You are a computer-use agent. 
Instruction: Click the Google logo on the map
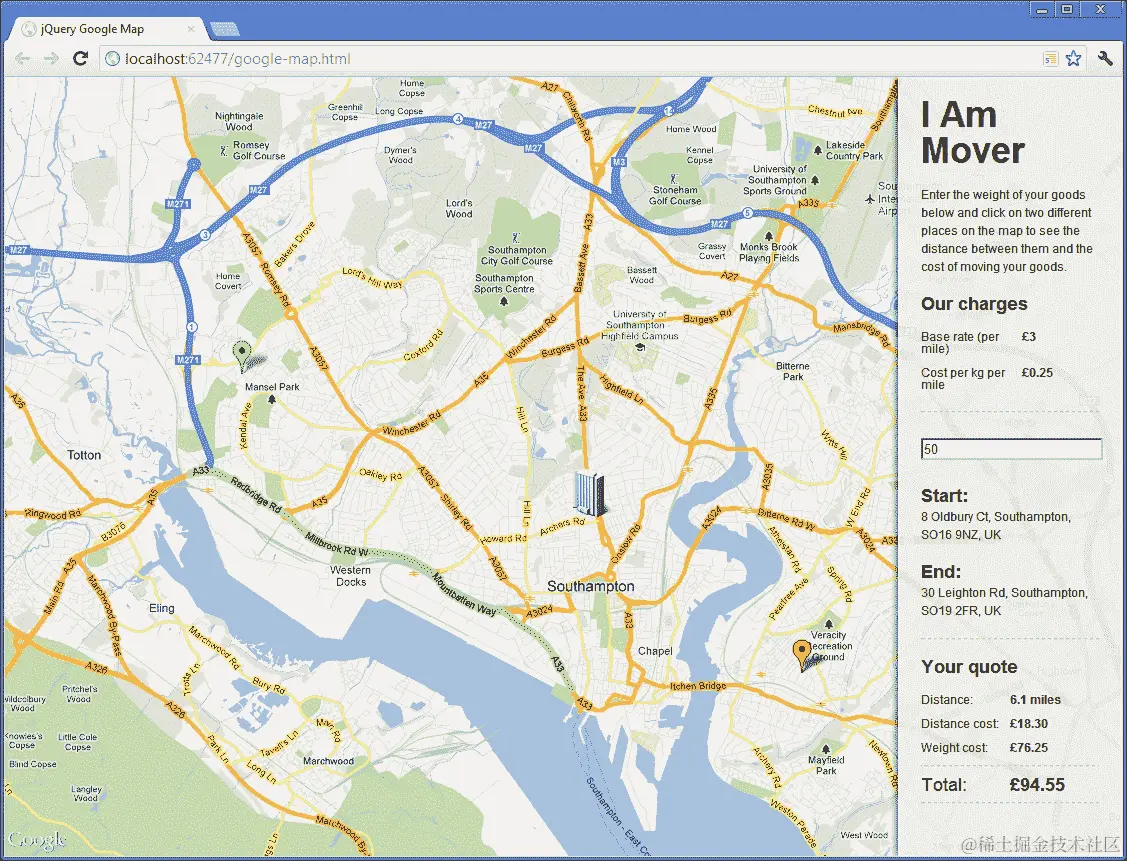click(37, 839)
